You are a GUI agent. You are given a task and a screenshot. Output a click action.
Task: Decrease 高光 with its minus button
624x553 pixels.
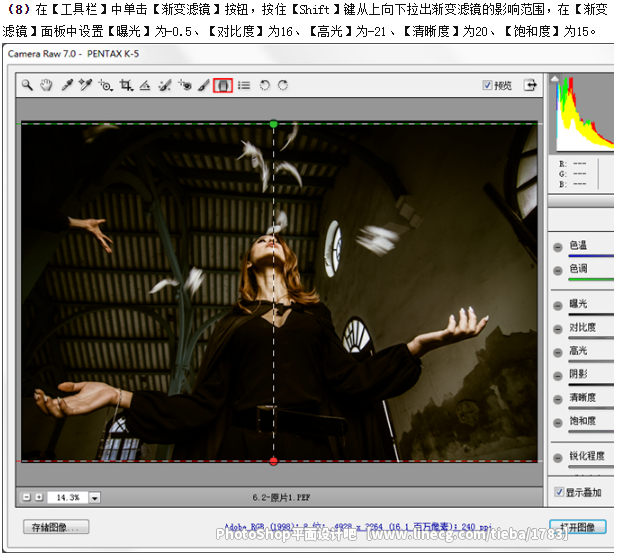558,353
